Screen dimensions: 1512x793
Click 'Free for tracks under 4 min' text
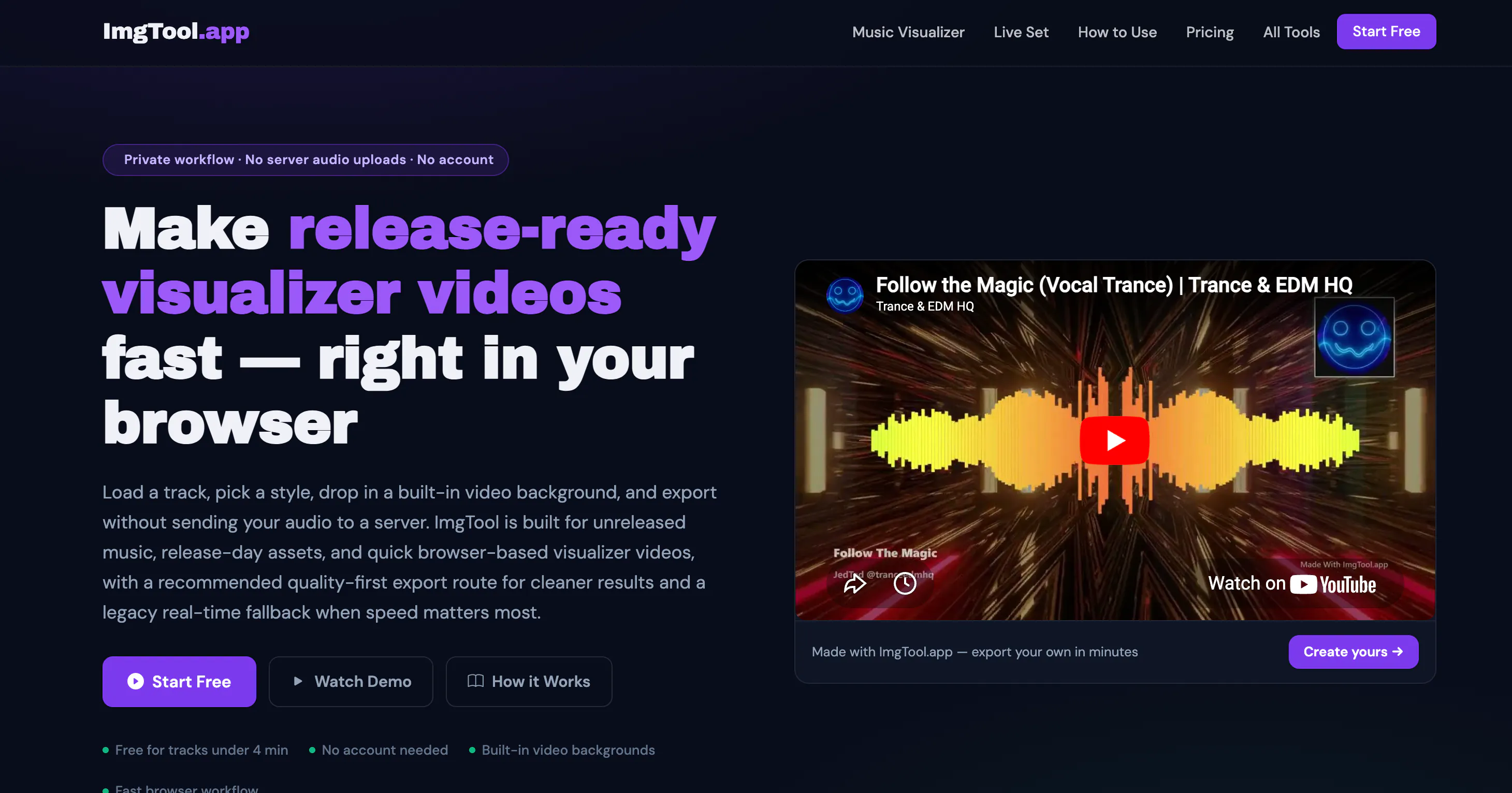[201, 750]
